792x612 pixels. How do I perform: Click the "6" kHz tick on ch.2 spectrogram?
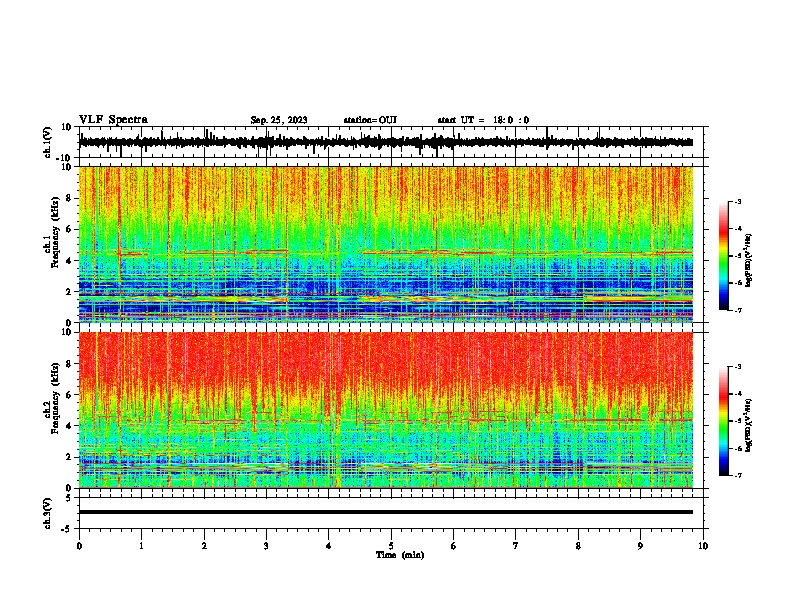pyautogui.click(x=69, y=394)
